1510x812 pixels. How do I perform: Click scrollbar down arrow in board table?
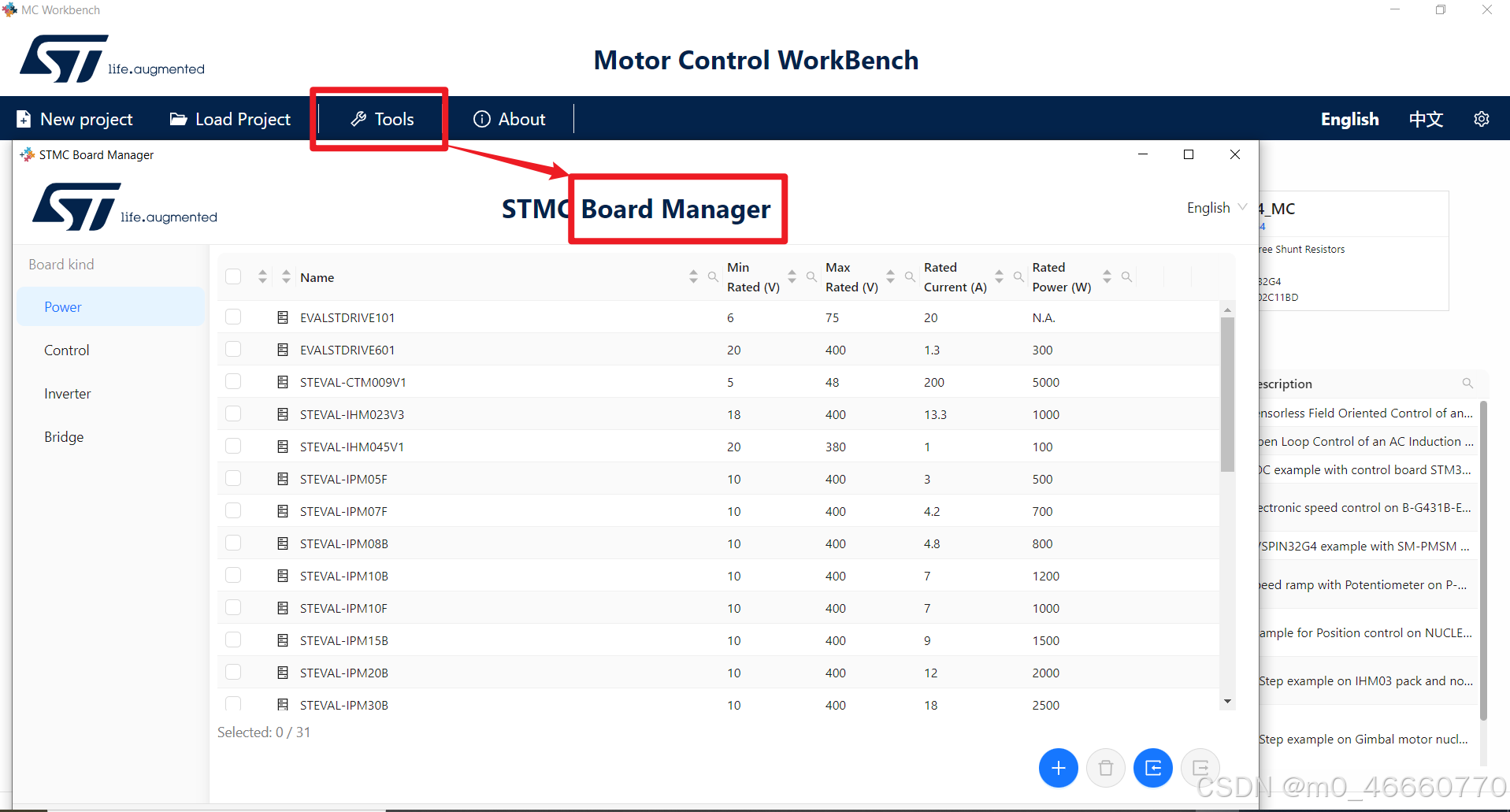click(x=1227, y=701)
